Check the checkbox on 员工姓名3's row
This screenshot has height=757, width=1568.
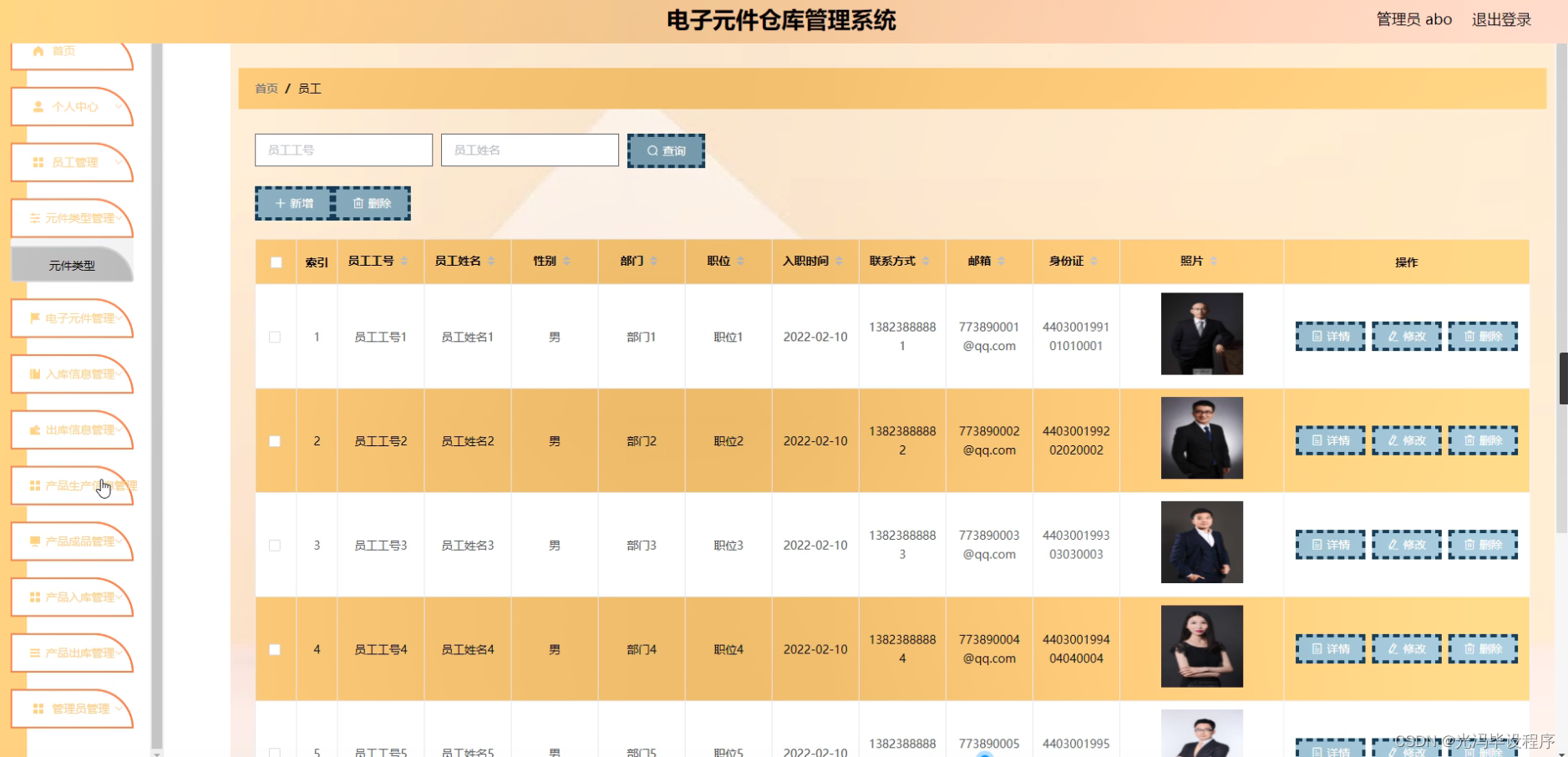point(275,544)
